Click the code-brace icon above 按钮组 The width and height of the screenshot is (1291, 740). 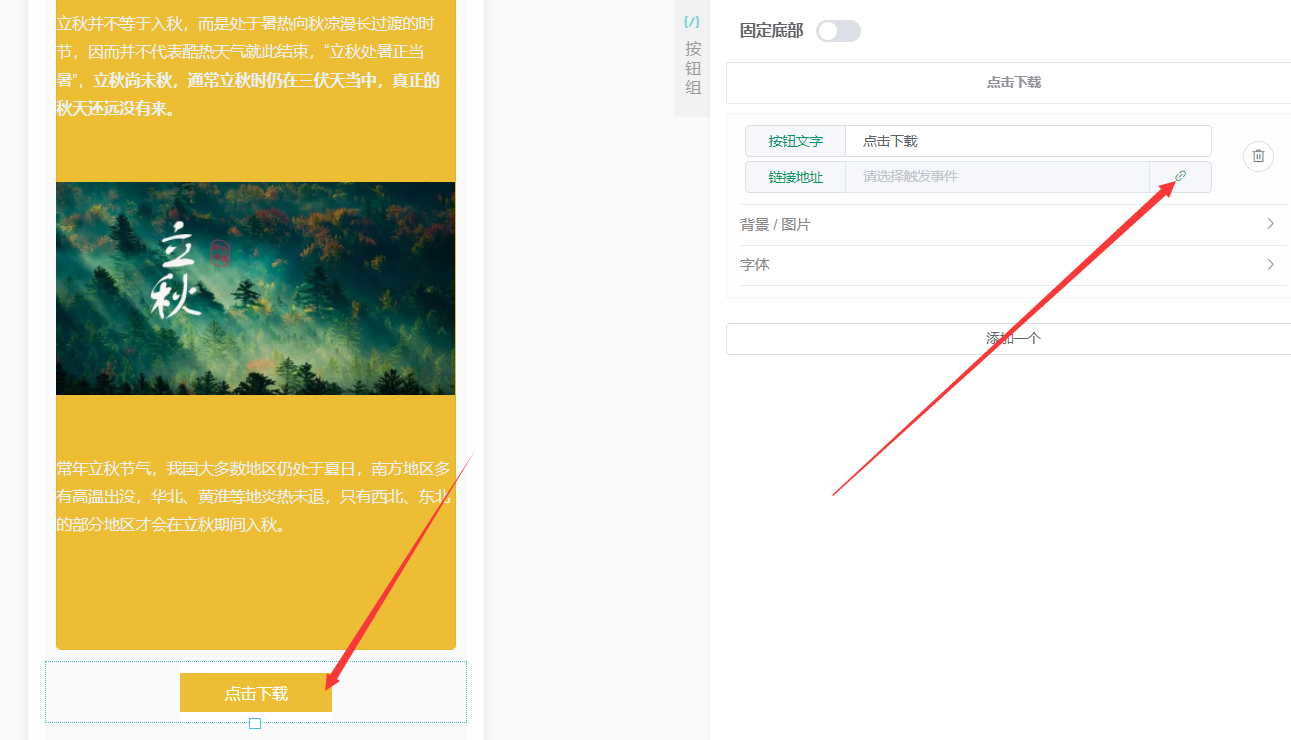tap(692, 21)
